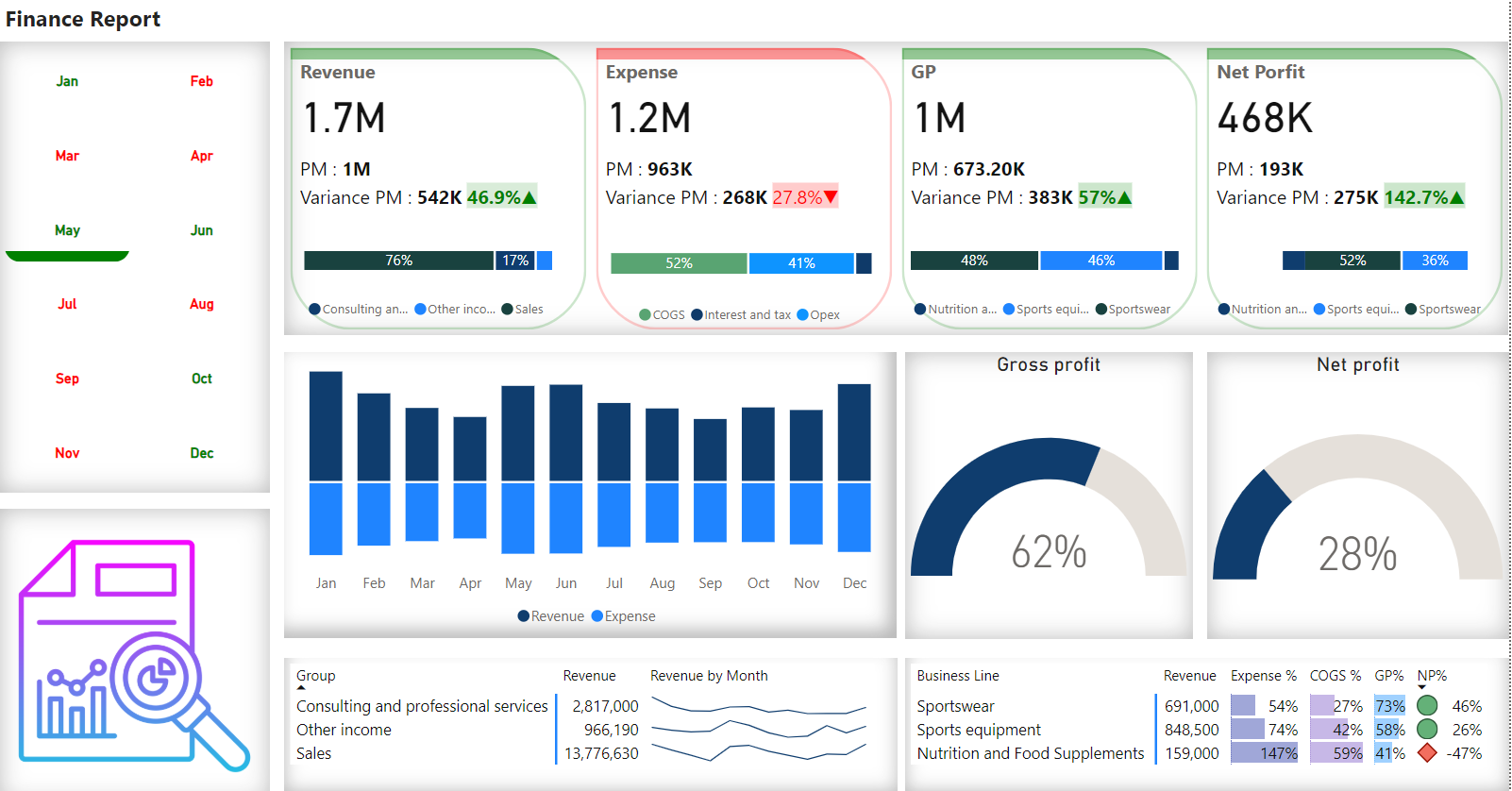The width and height of the screenshot is (1512, 791).
Task: Click the green circle indicator for Sportswear
Action: coord(1427,705)
